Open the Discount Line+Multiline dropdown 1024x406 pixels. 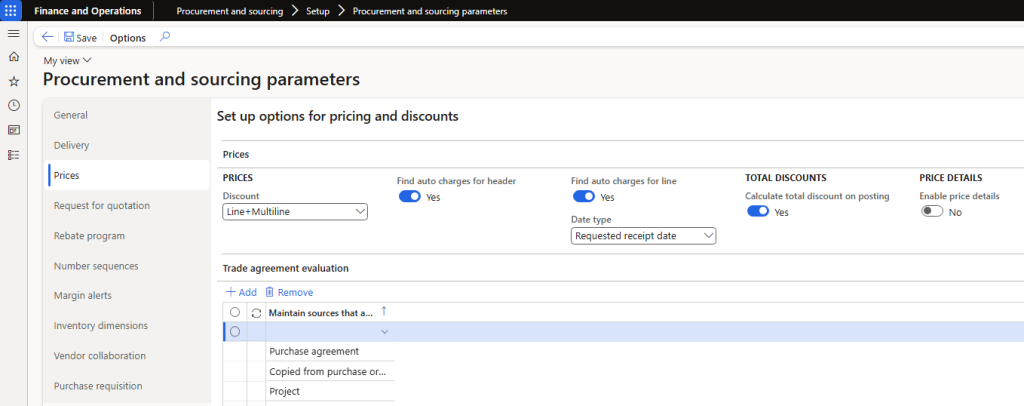click(295, 212)
